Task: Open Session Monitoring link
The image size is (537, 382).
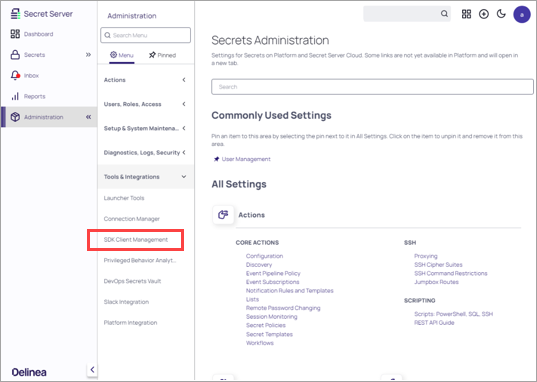Action: tap(272, 317)
